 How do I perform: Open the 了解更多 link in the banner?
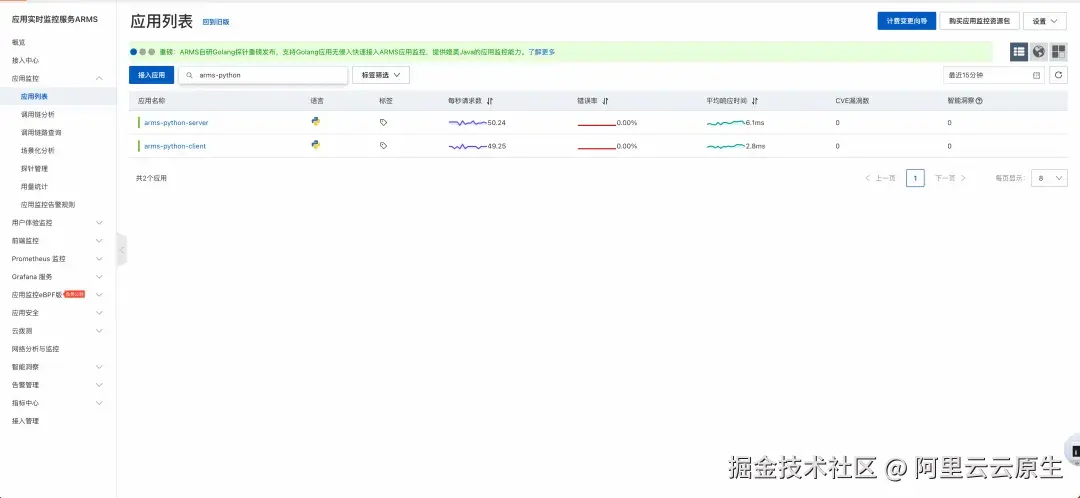(541, 52)
